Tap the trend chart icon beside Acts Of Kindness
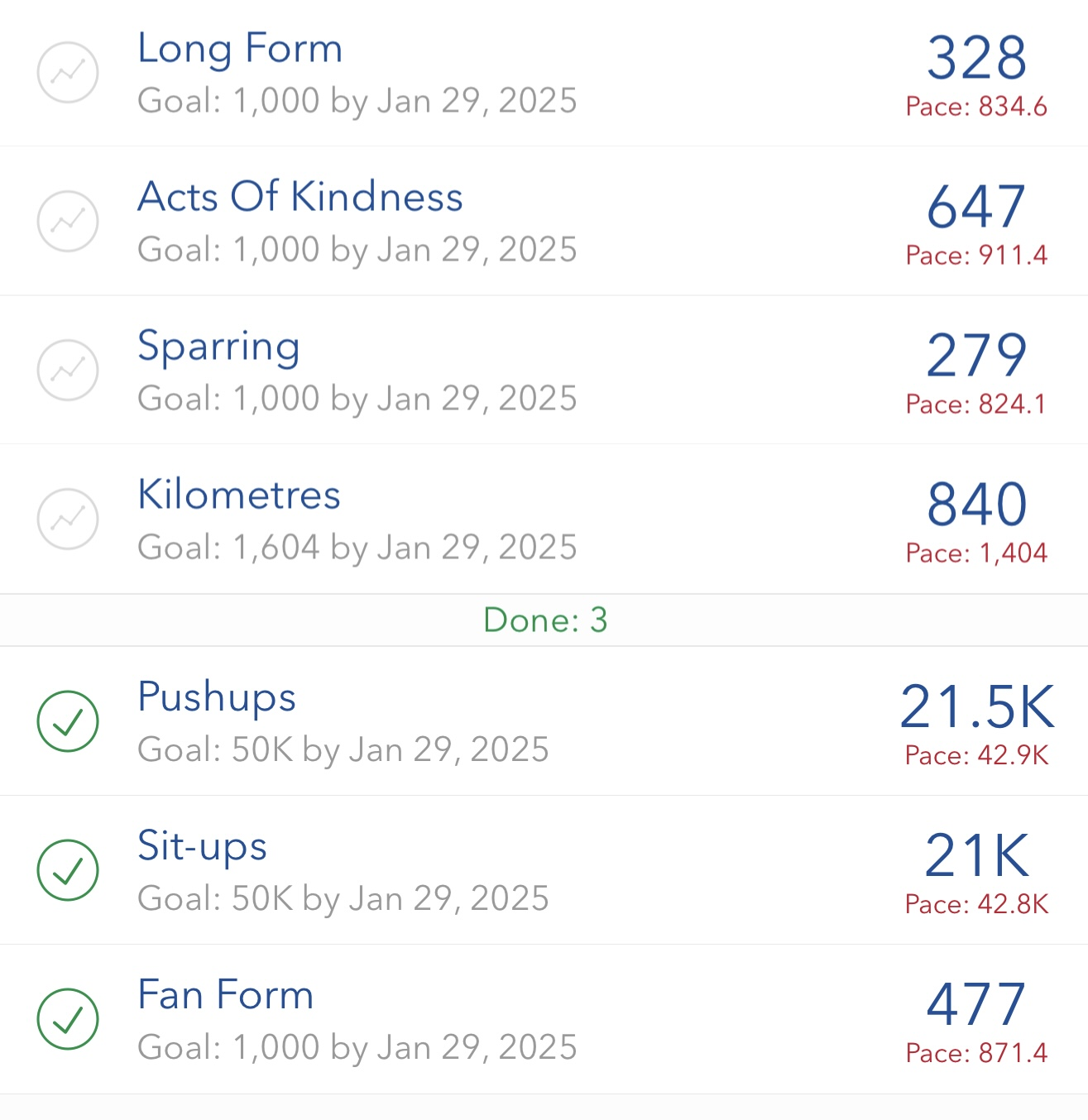The image size is (1088, 1120). 68,222
